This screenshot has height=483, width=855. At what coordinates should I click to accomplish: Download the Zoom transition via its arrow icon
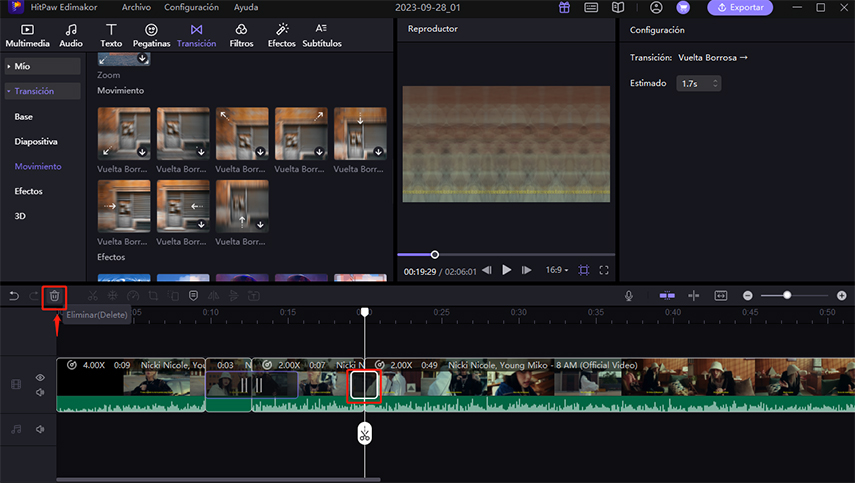142,59
